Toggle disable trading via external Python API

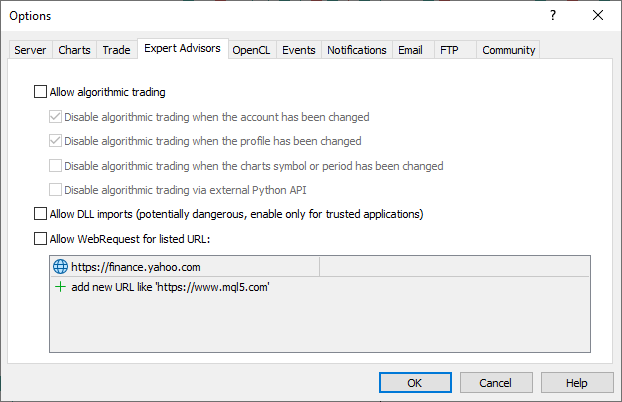(x=55, y=190)
